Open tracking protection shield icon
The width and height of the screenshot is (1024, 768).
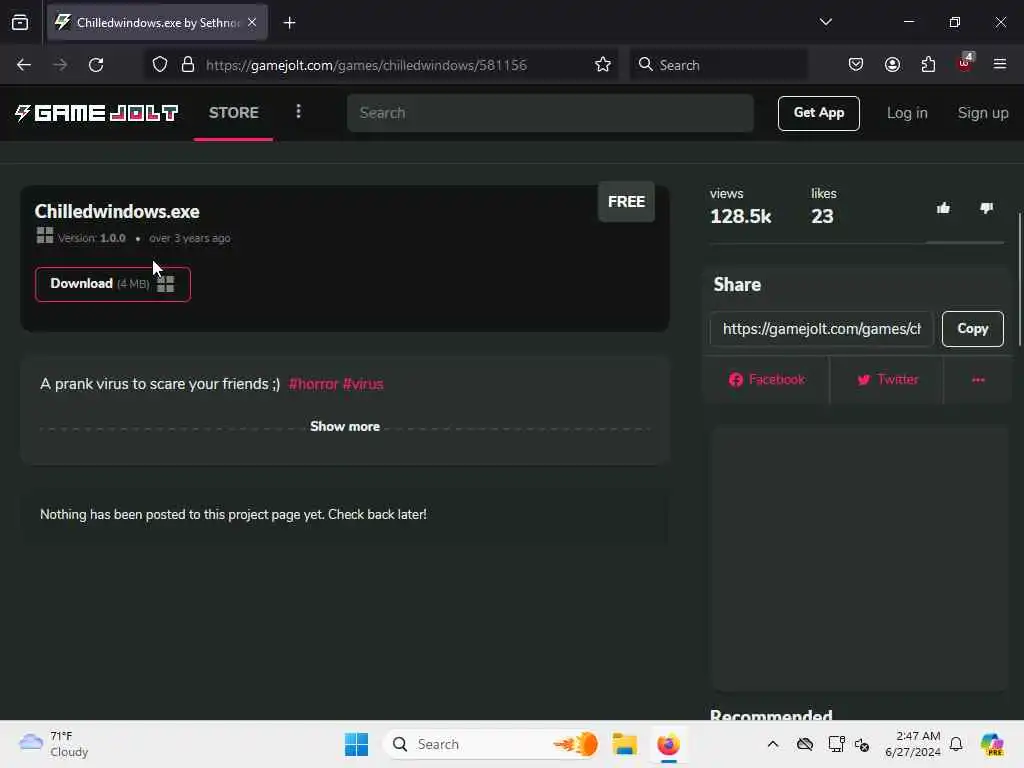pos(160,65)
